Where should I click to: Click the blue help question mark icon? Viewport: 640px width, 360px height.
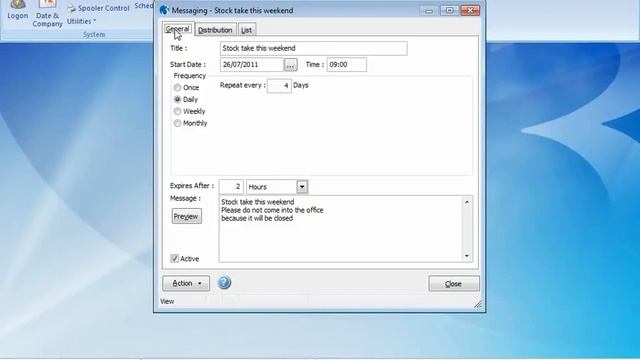click(224, 282)
